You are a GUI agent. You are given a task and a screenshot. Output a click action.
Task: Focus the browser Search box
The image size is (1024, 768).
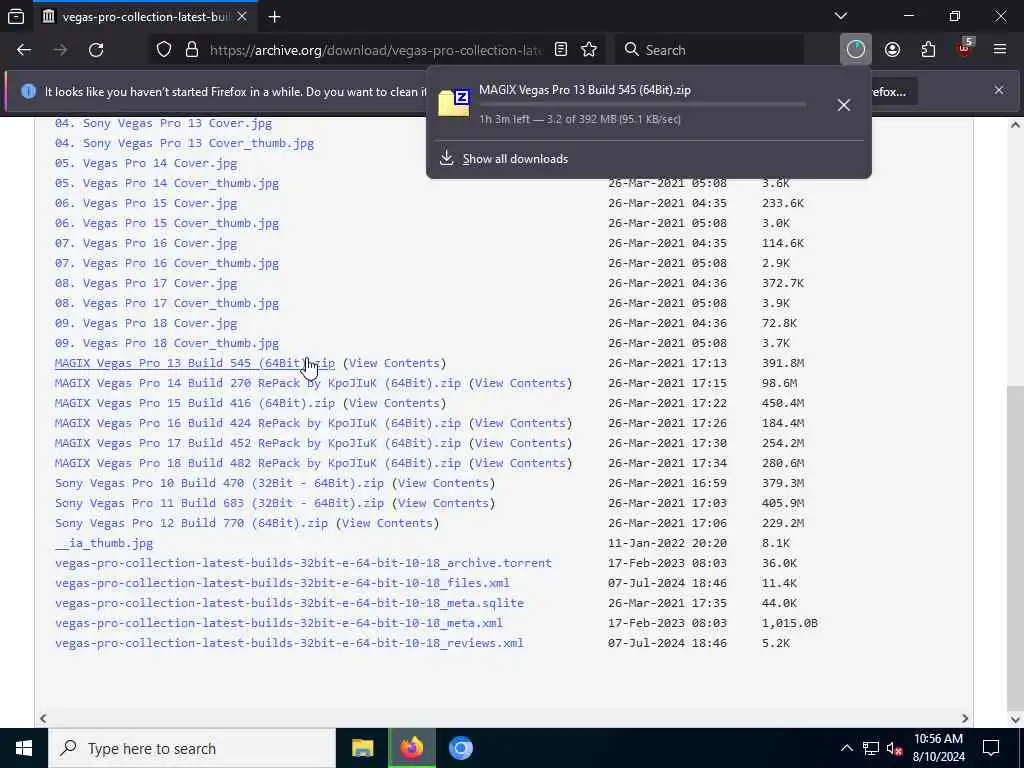pyautogui.click(x=710, y=50)
